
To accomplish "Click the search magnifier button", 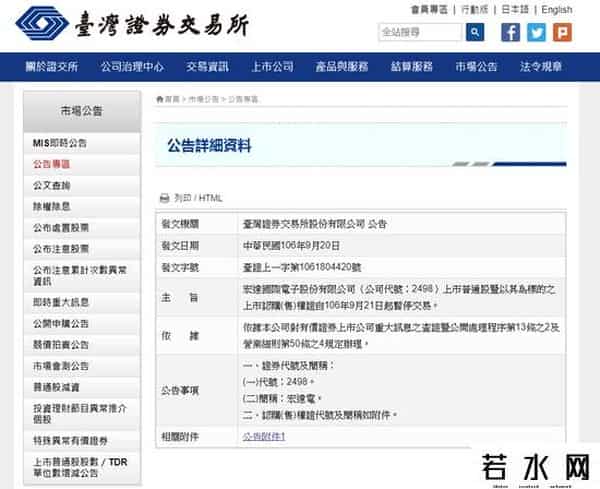I will (475, 32).
